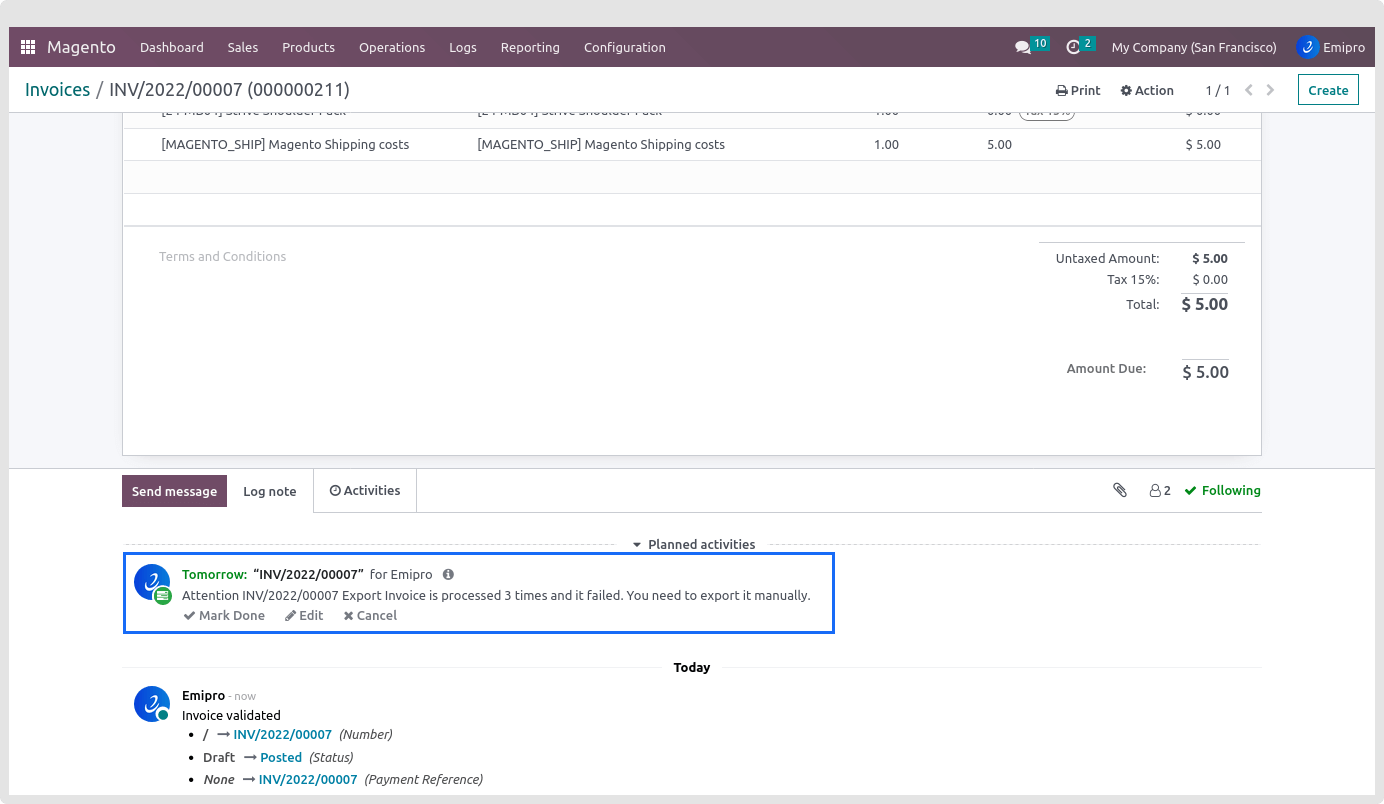Click the paperclip attachments icon
The width and height of the screenshot is (1384, 804).
pos(1120,490)
